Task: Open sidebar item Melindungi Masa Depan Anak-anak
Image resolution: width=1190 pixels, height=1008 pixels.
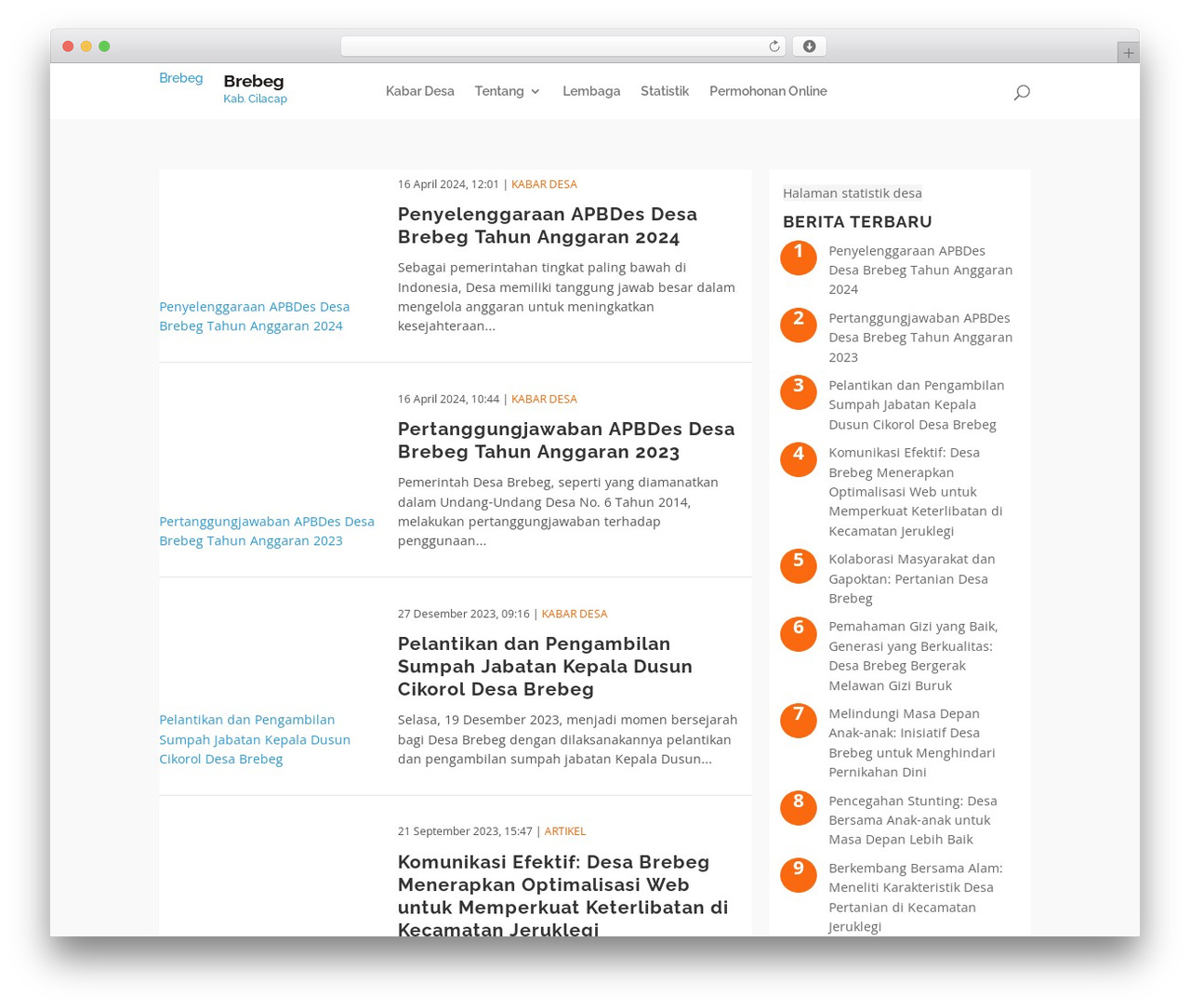Action: pyautogui.click(x=912, y=742)
